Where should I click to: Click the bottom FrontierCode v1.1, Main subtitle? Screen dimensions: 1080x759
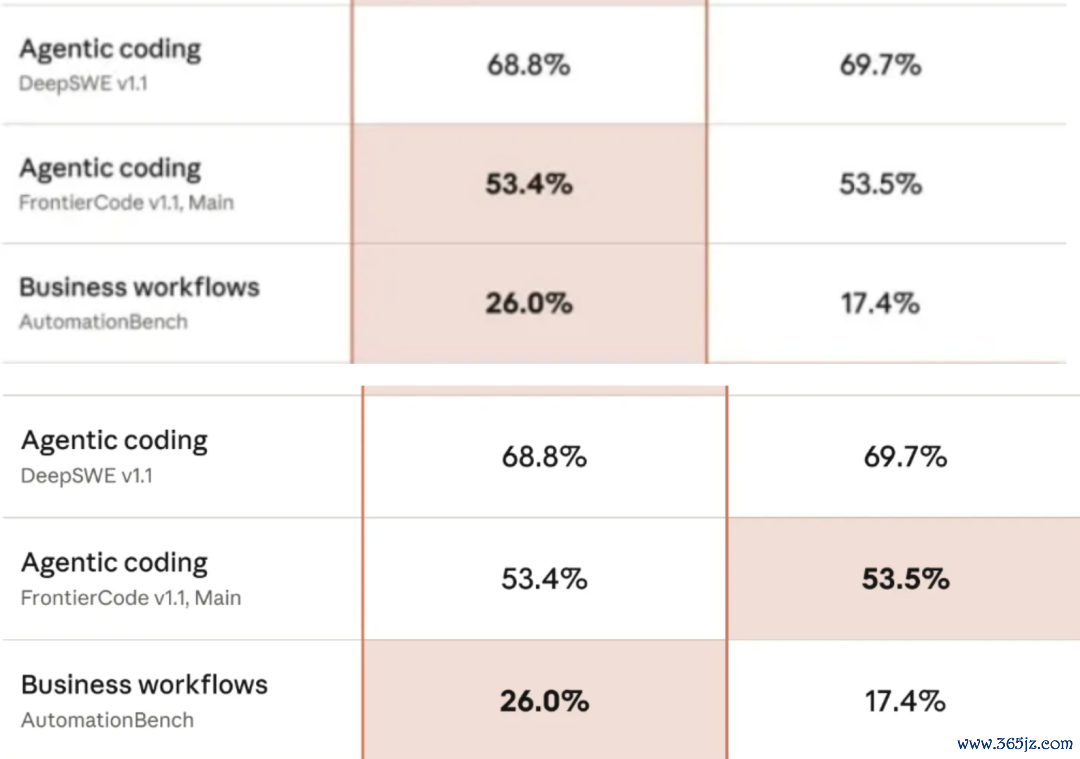131,598
